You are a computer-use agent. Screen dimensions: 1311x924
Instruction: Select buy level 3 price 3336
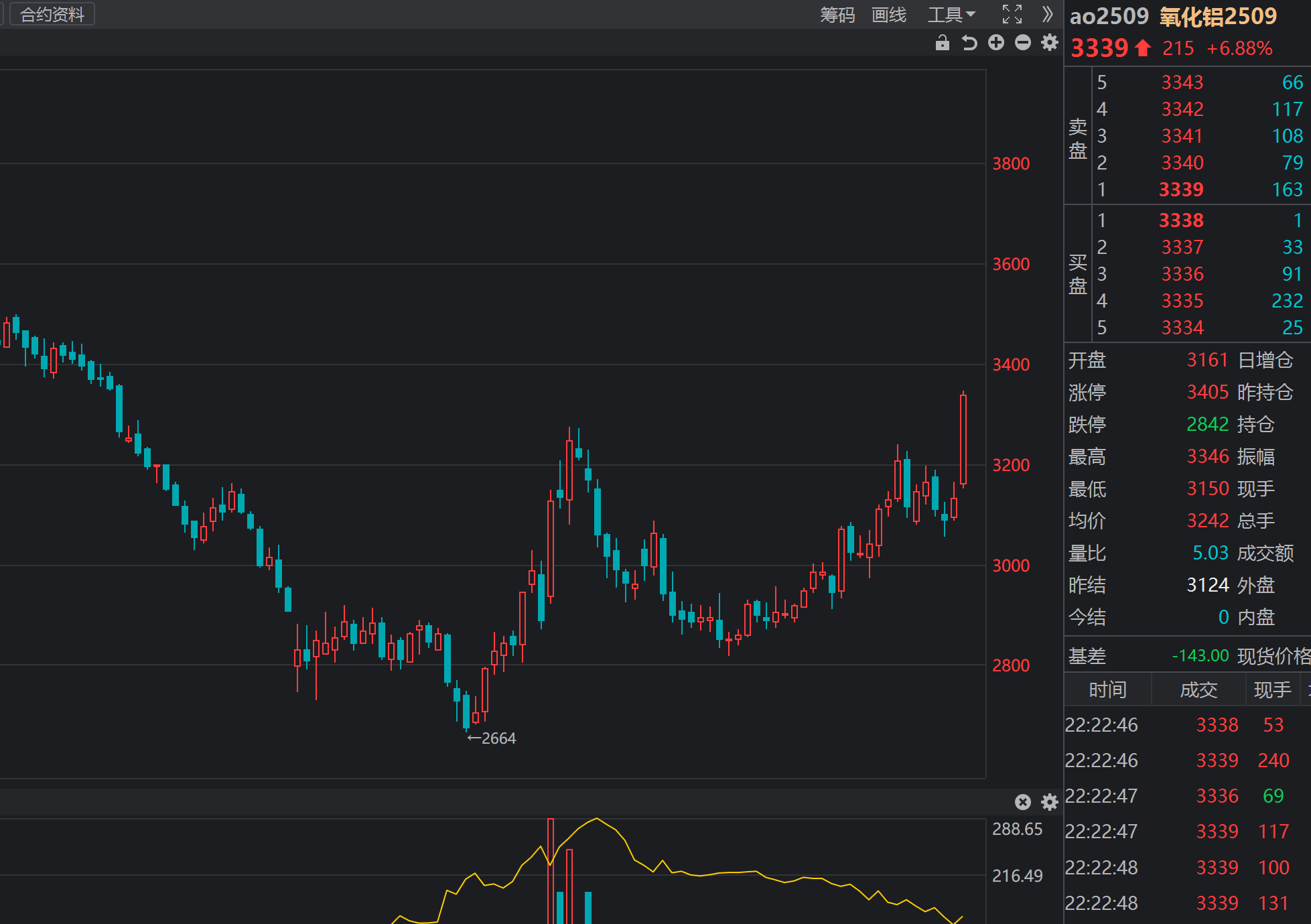1182,274
